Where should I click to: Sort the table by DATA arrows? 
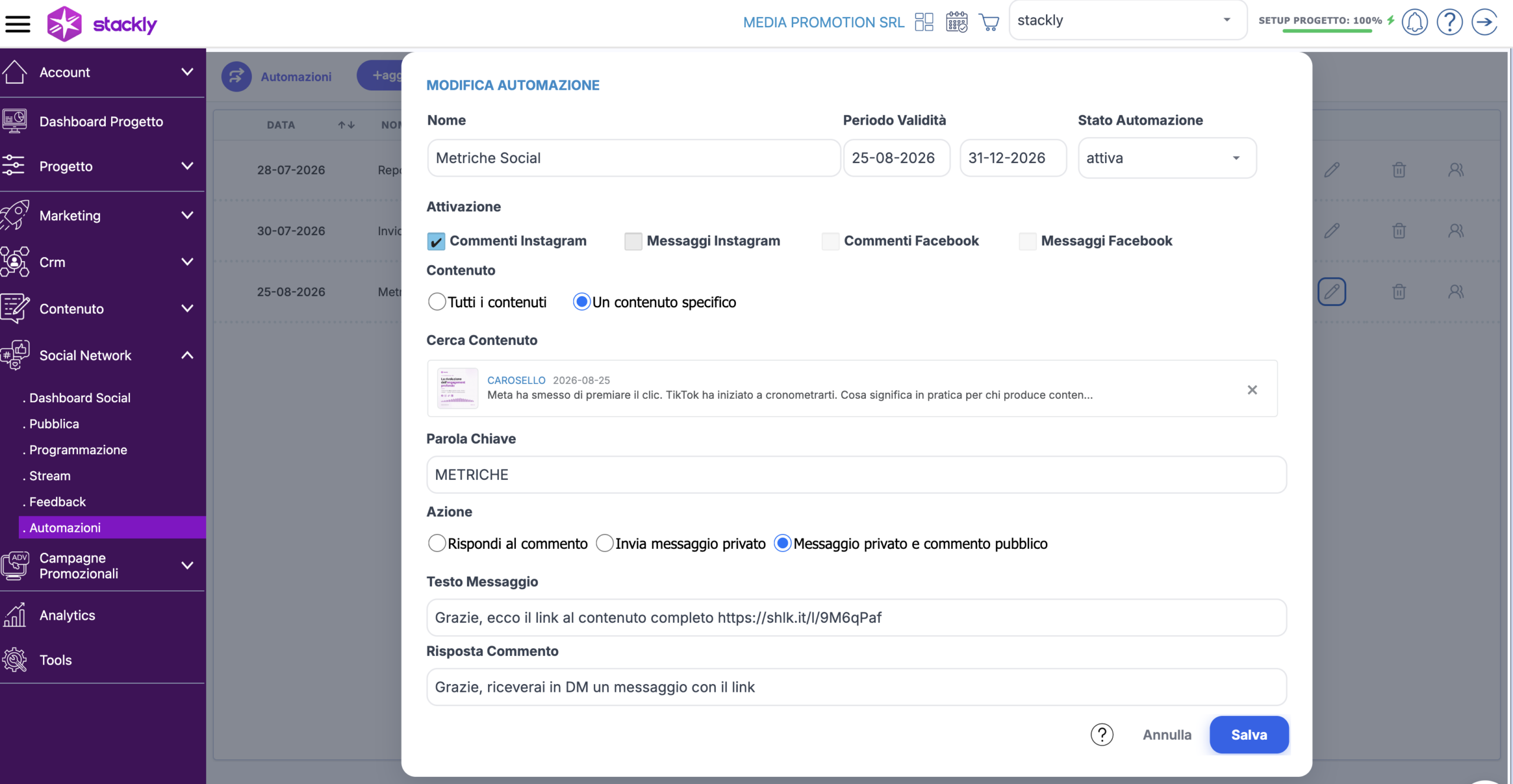(x=346, y=125)
